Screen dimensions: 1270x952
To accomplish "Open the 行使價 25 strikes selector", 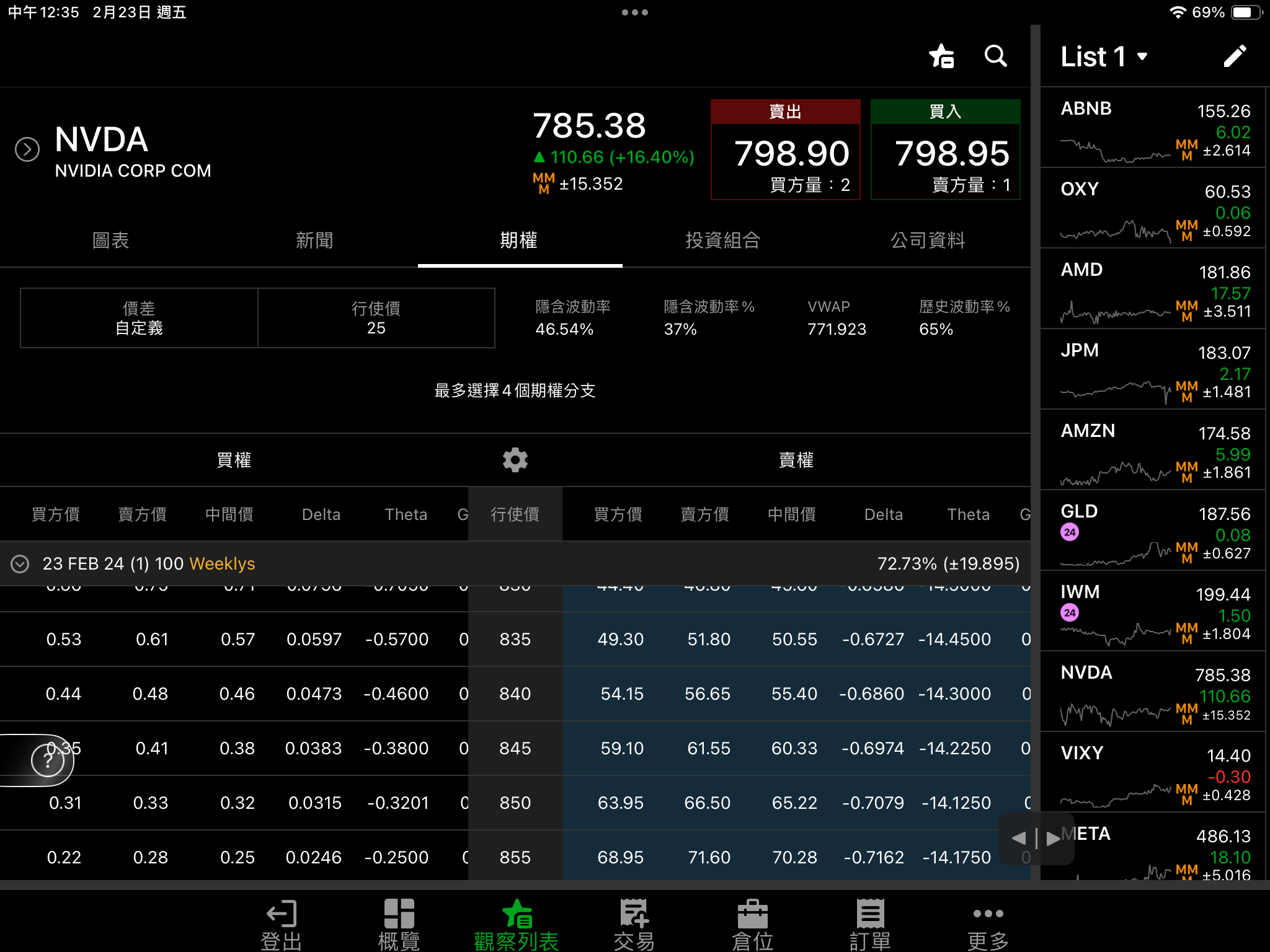I will [x=376, y=318].
